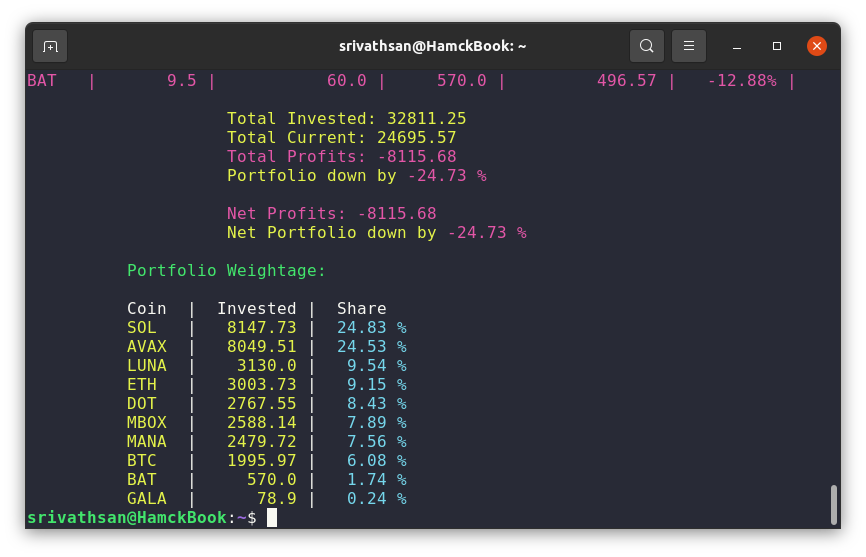The height and width of the screenshot is (557, 866).
Task: Open the hamburger menu
Action: (689, 46)
